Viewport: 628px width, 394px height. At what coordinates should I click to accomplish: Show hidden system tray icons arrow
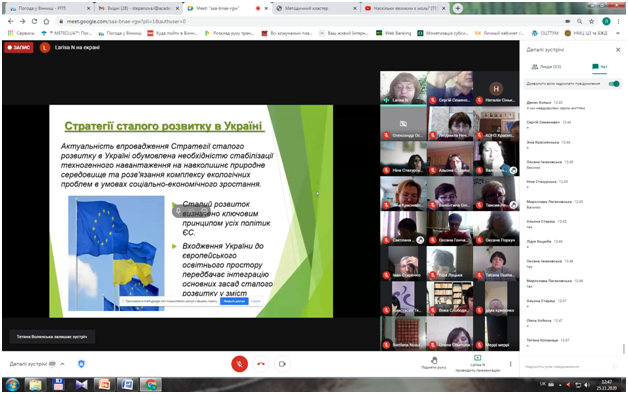tap(560, 385)
